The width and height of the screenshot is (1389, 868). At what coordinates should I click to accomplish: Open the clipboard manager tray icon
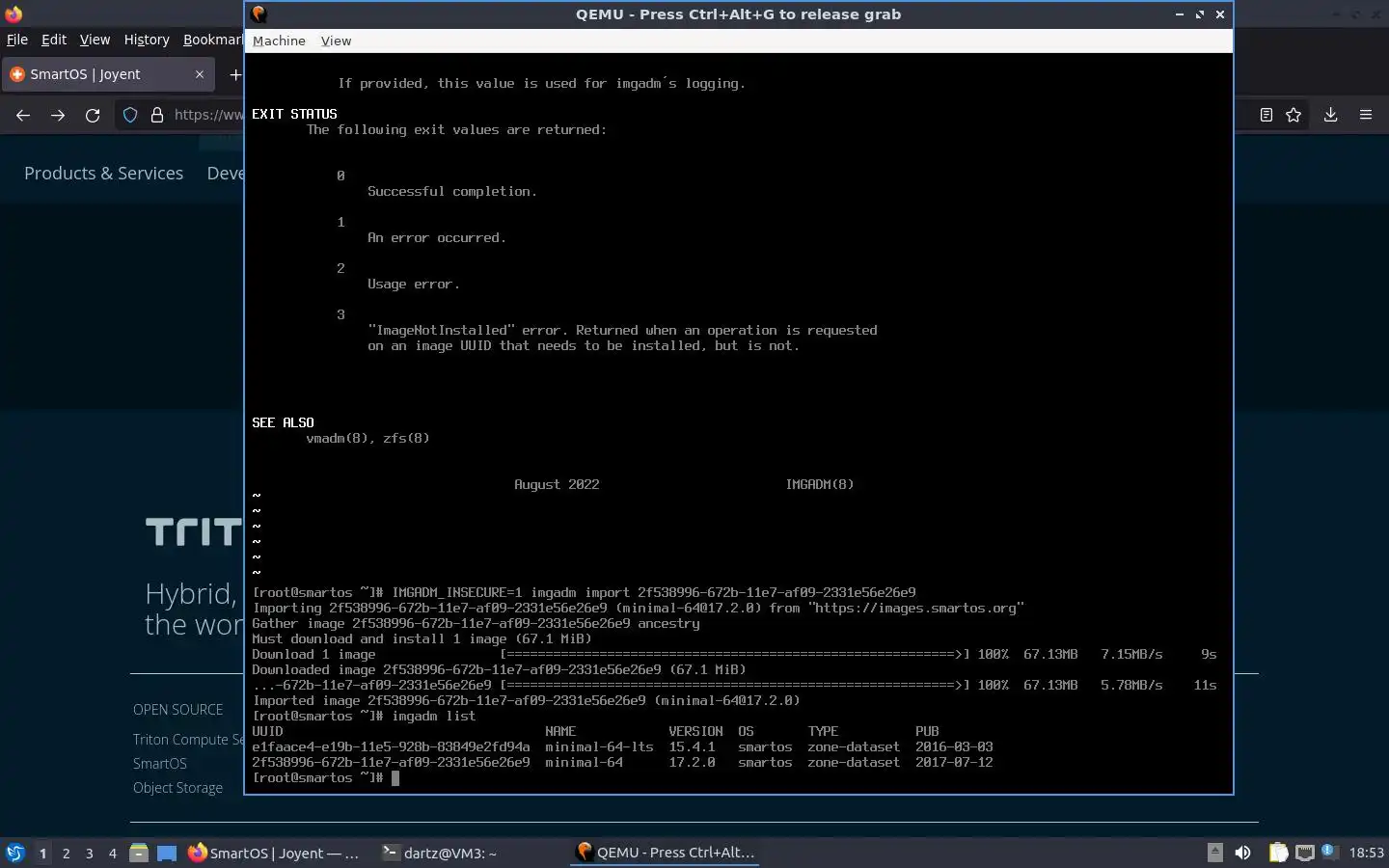point(1278,853)
